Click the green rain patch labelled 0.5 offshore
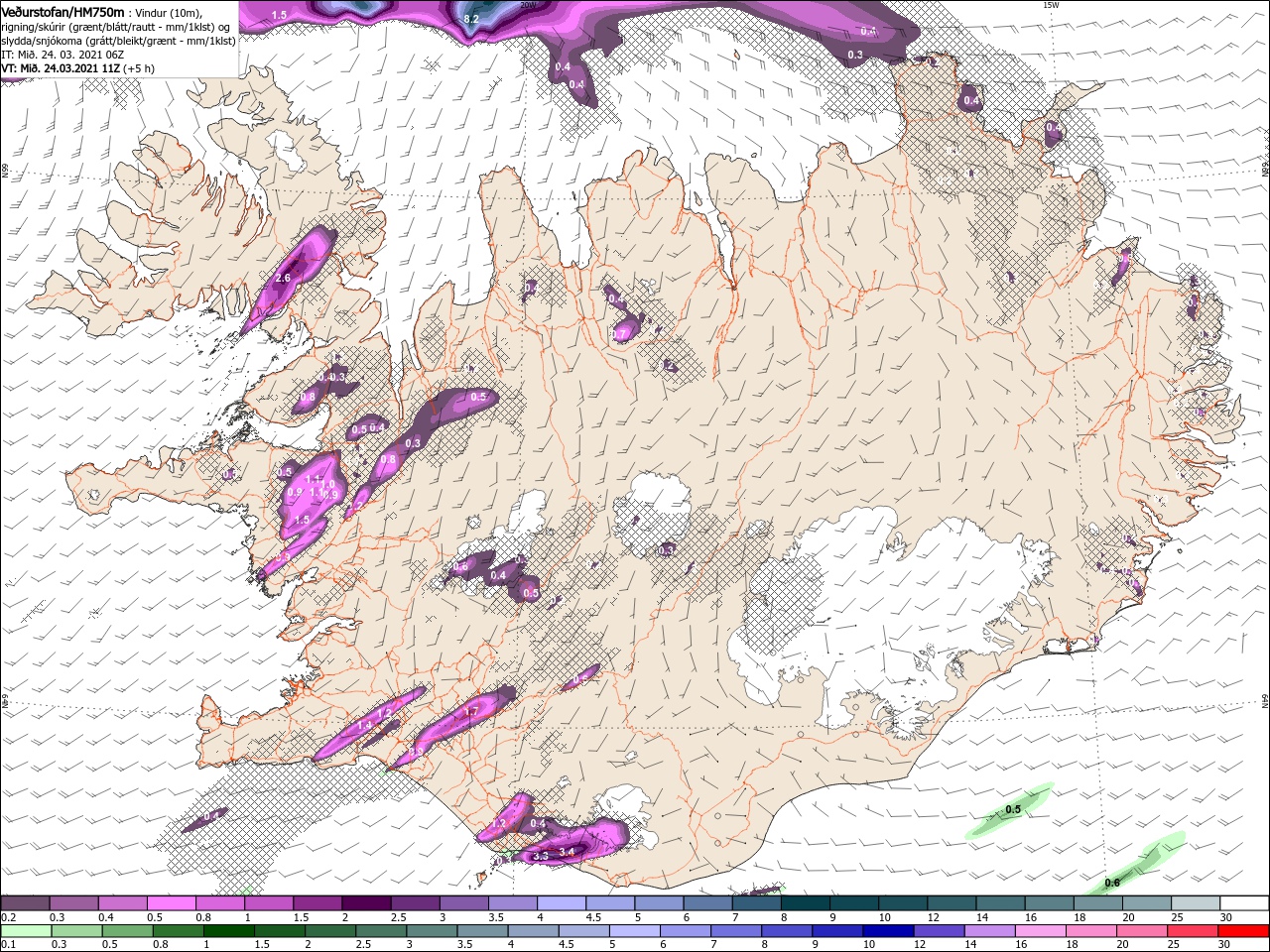 (x=1011, y=809)
